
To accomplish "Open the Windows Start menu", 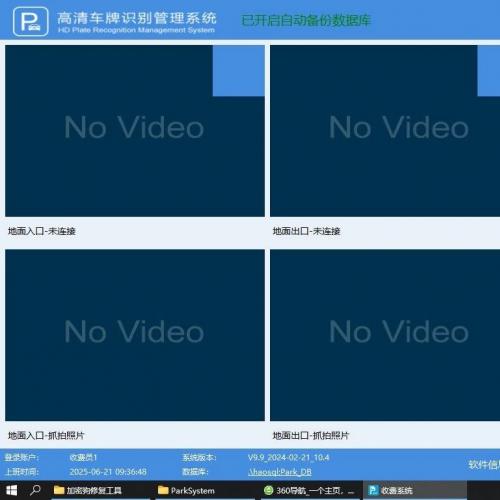I will (x=12, y=490).
